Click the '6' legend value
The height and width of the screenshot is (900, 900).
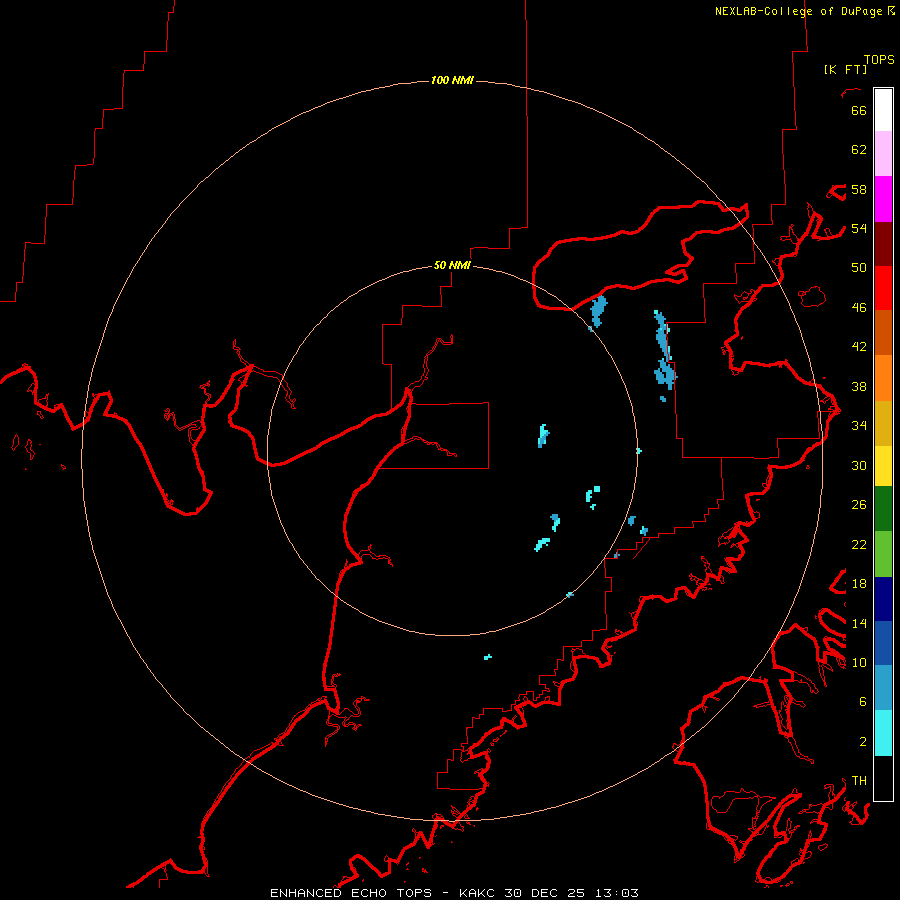[x=863, y=702]
